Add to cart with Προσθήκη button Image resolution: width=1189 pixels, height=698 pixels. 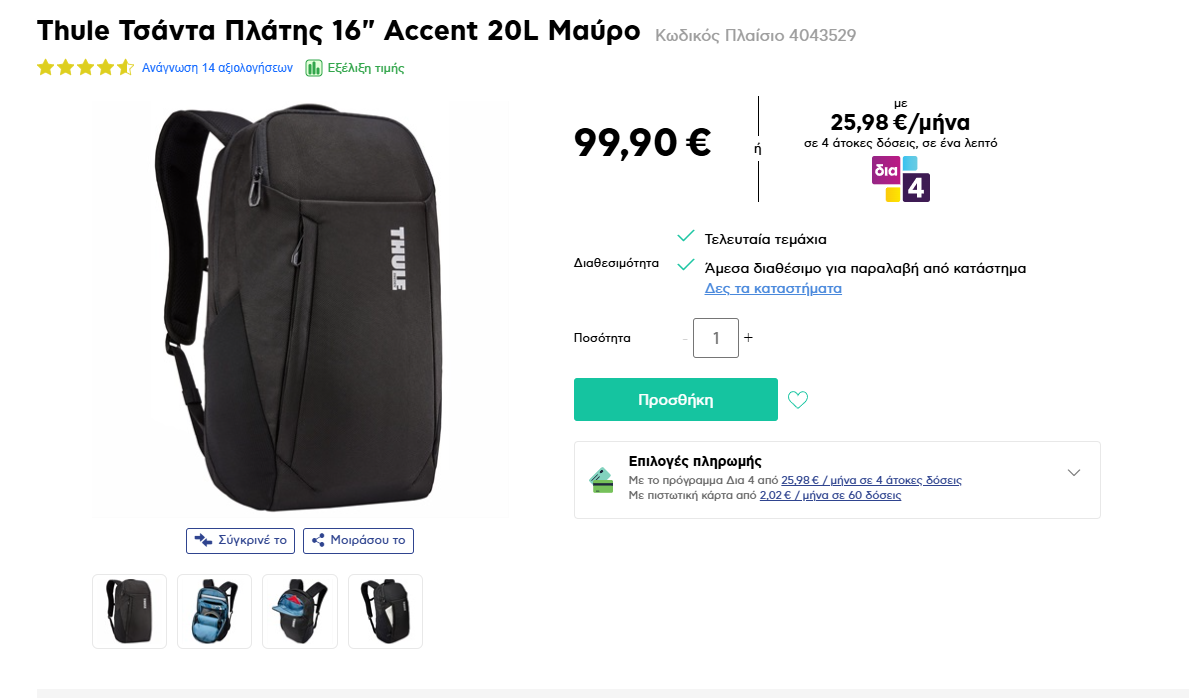[x=676, y=399]
